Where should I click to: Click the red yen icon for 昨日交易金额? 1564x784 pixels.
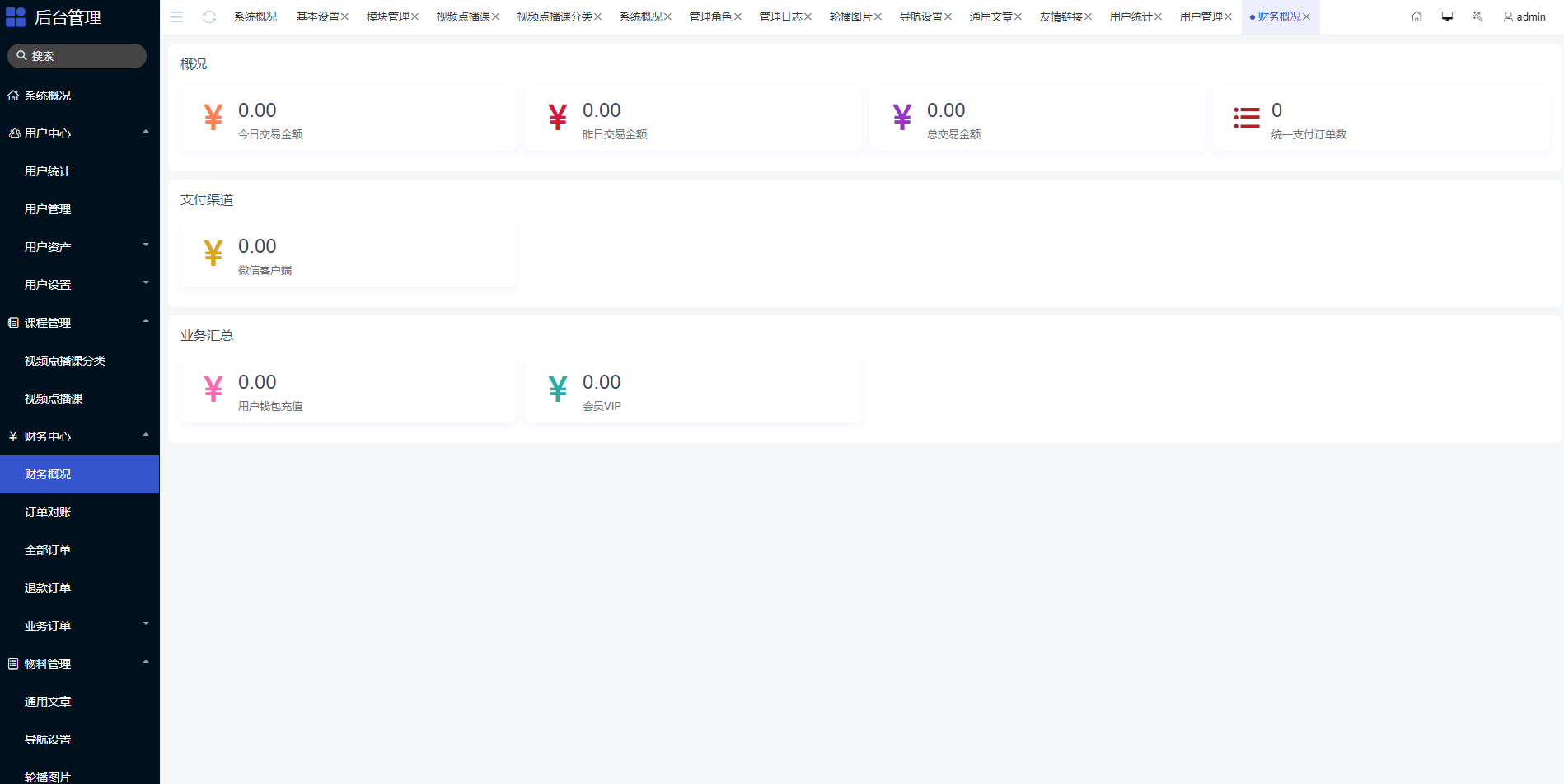pyautogui.click(x=558, y=118)
